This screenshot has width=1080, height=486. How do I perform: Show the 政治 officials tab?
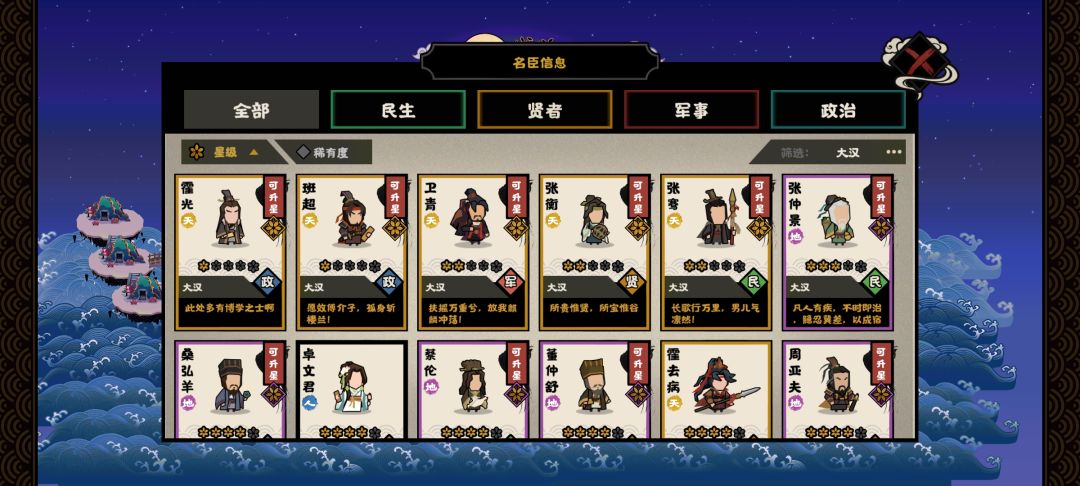838,109
